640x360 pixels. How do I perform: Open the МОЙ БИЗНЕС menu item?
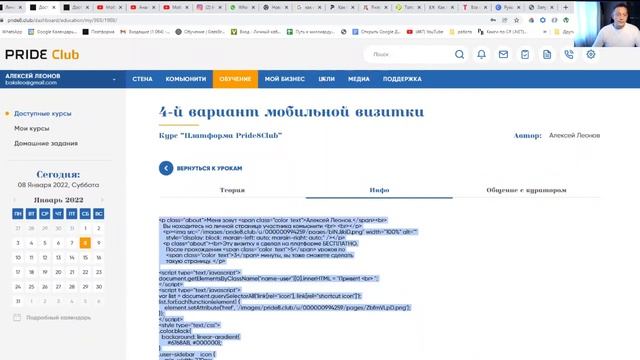[x=284, y=79]
